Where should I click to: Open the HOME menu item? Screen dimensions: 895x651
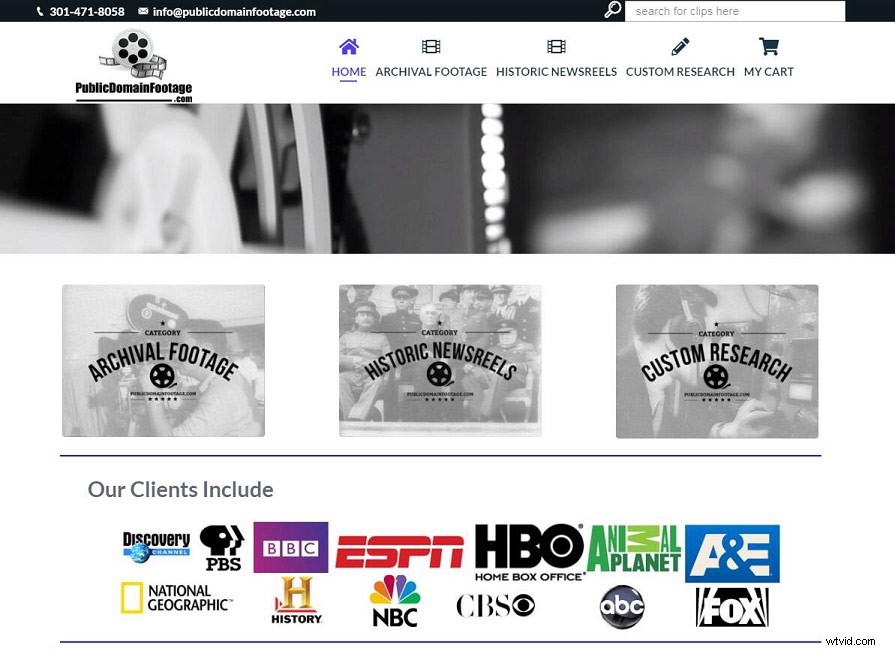tap(348, 71)
